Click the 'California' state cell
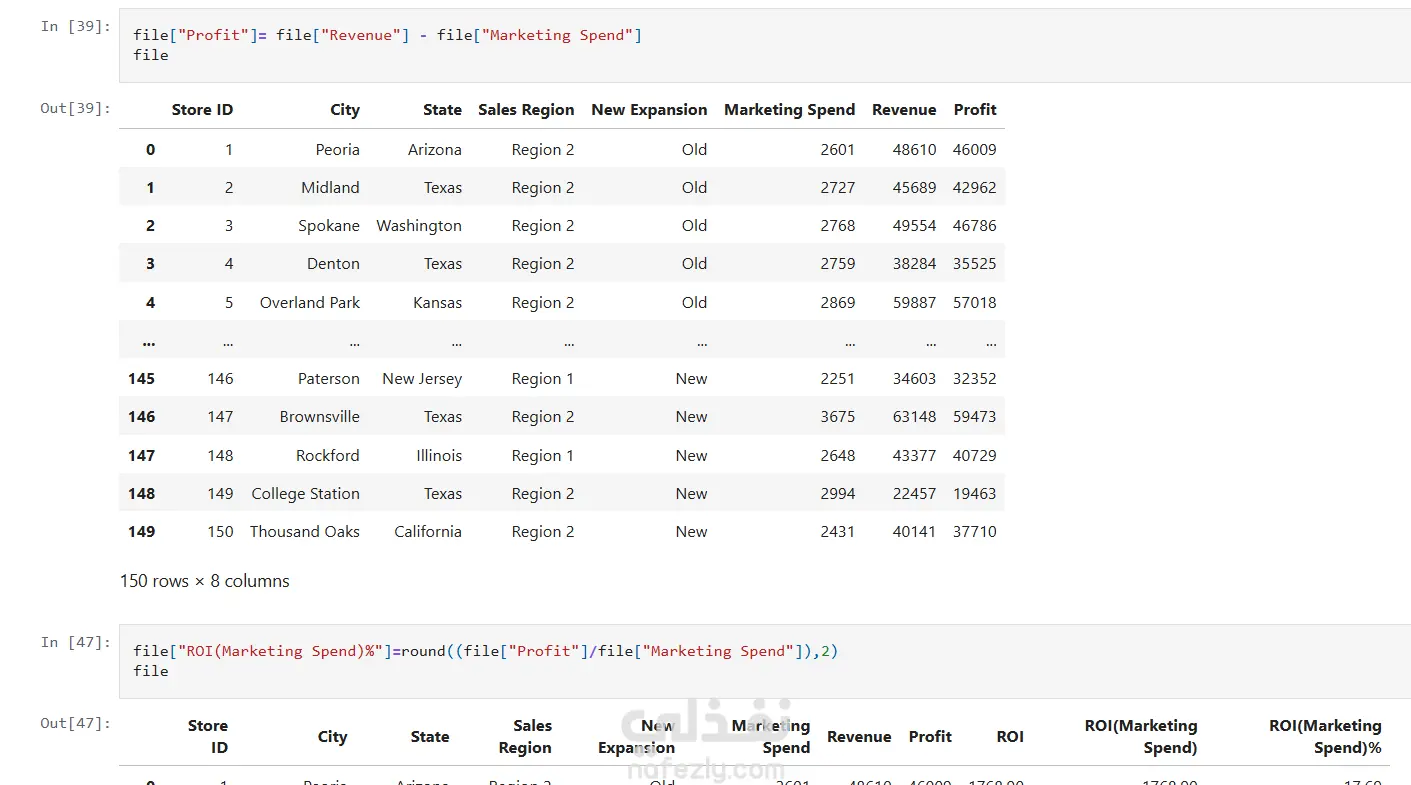Image resolution: width=1411 pixels, height=785 pixels. [428, 532]
